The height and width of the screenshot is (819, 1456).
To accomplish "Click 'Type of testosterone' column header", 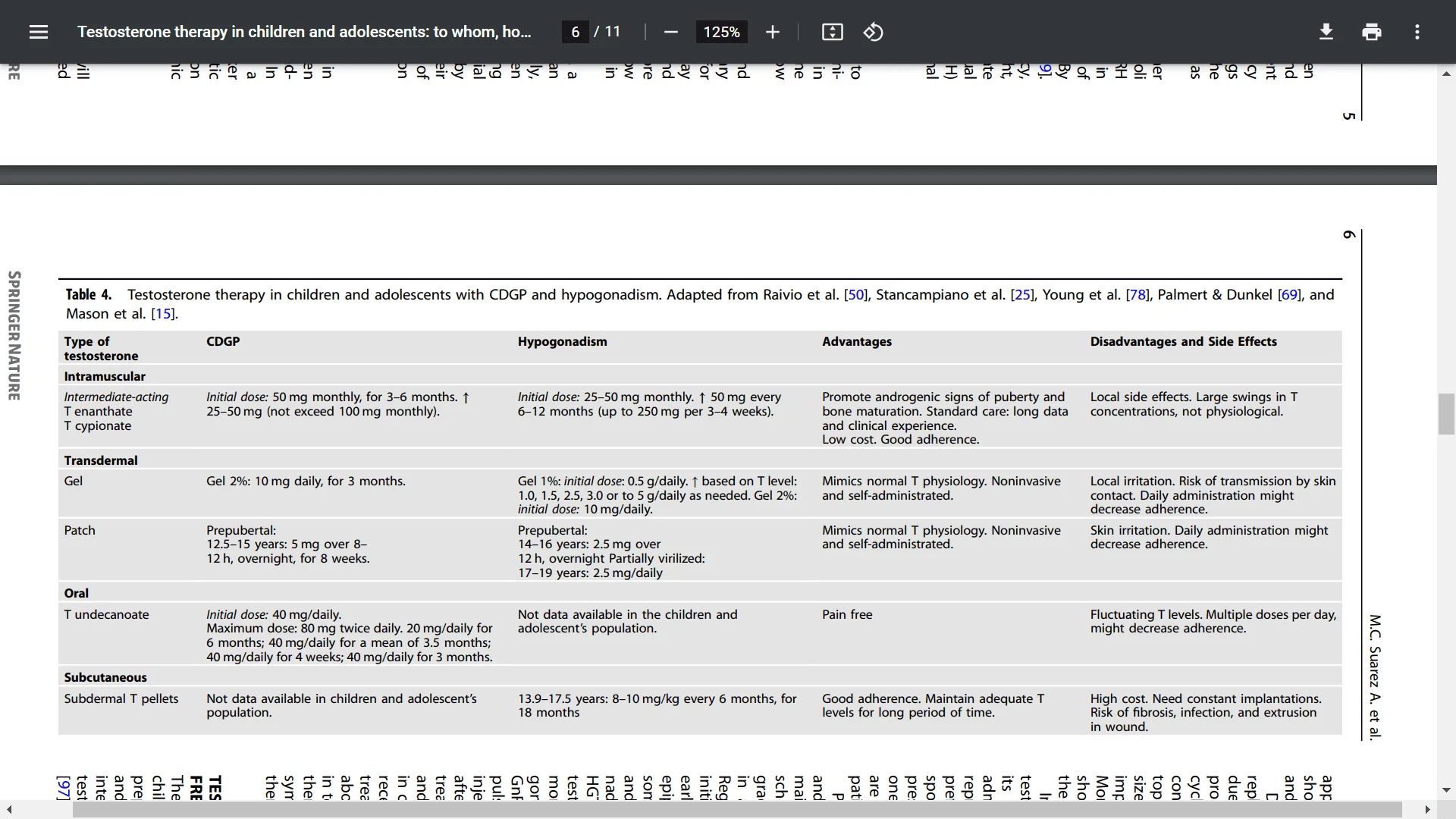I will point(101,349).
